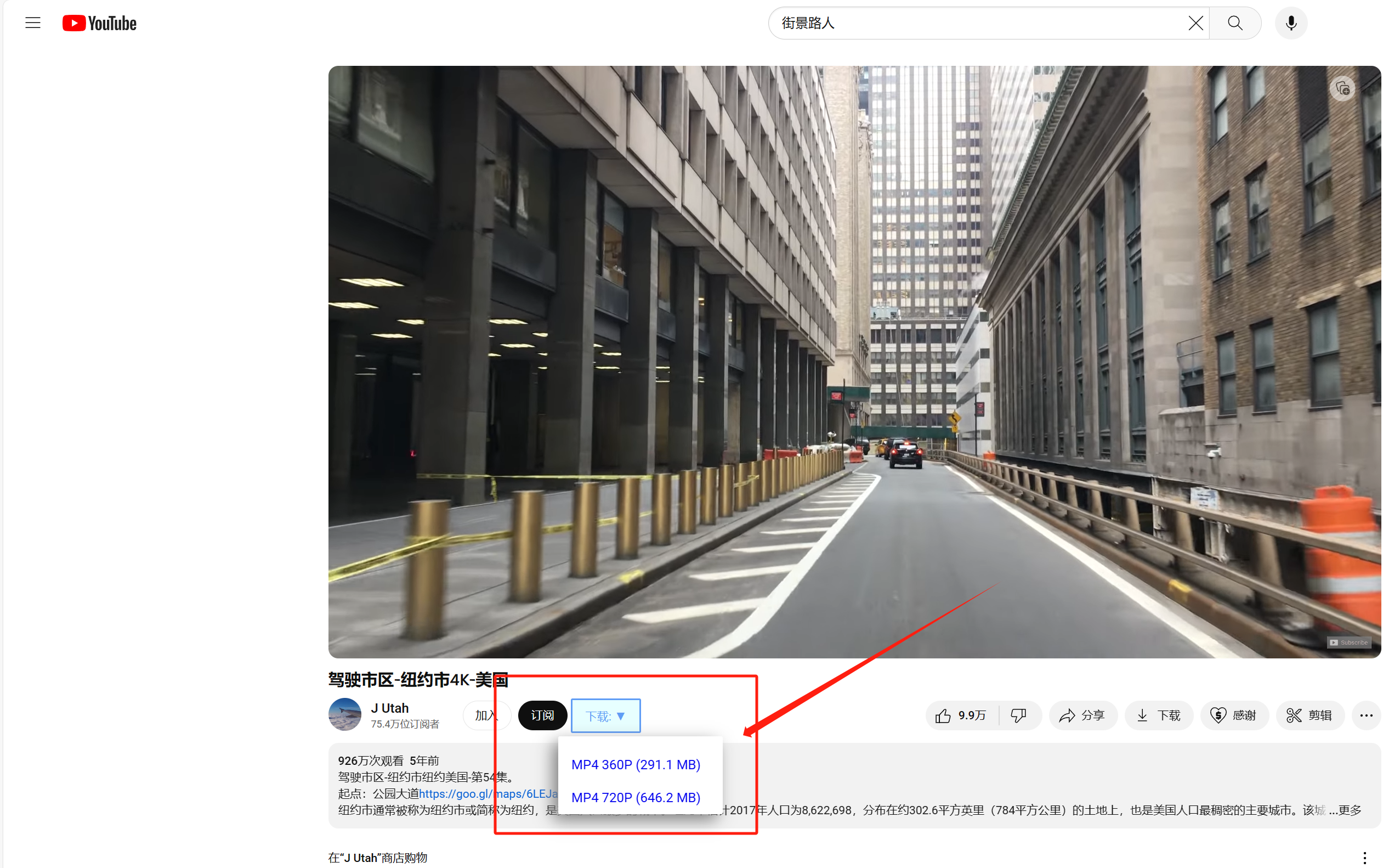The image size is (1400, 868).
Task: Click the 感谢 thanks button
Action: (1234, 715)
